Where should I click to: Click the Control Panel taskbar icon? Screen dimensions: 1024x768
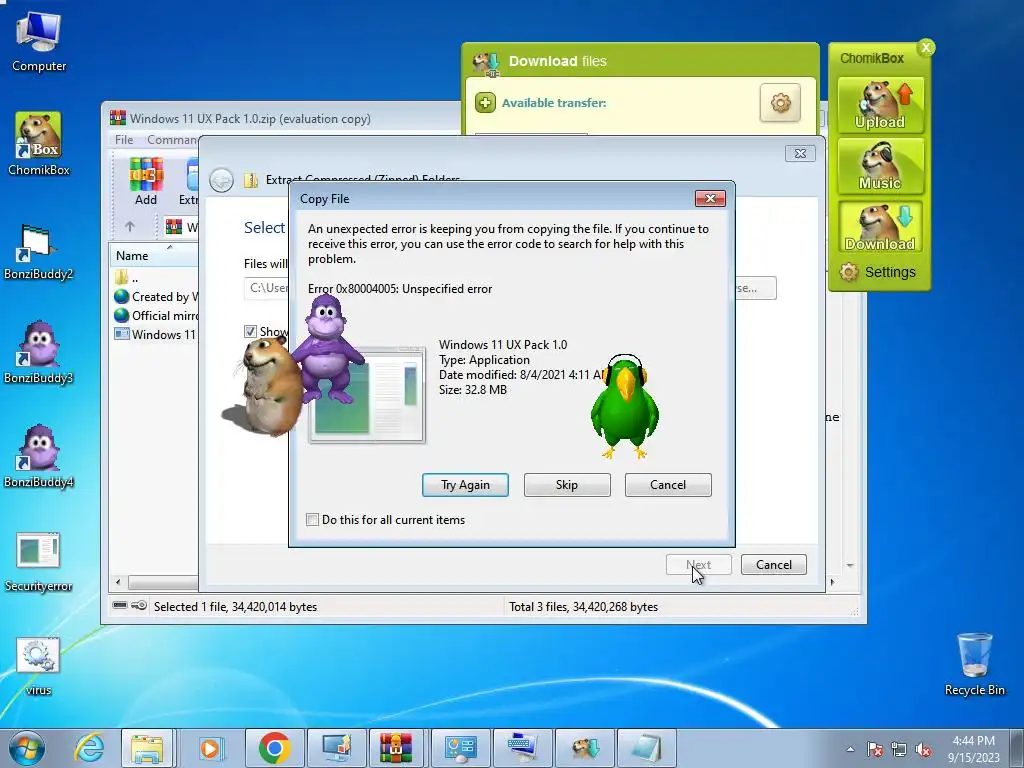click(x=459, y=748)
